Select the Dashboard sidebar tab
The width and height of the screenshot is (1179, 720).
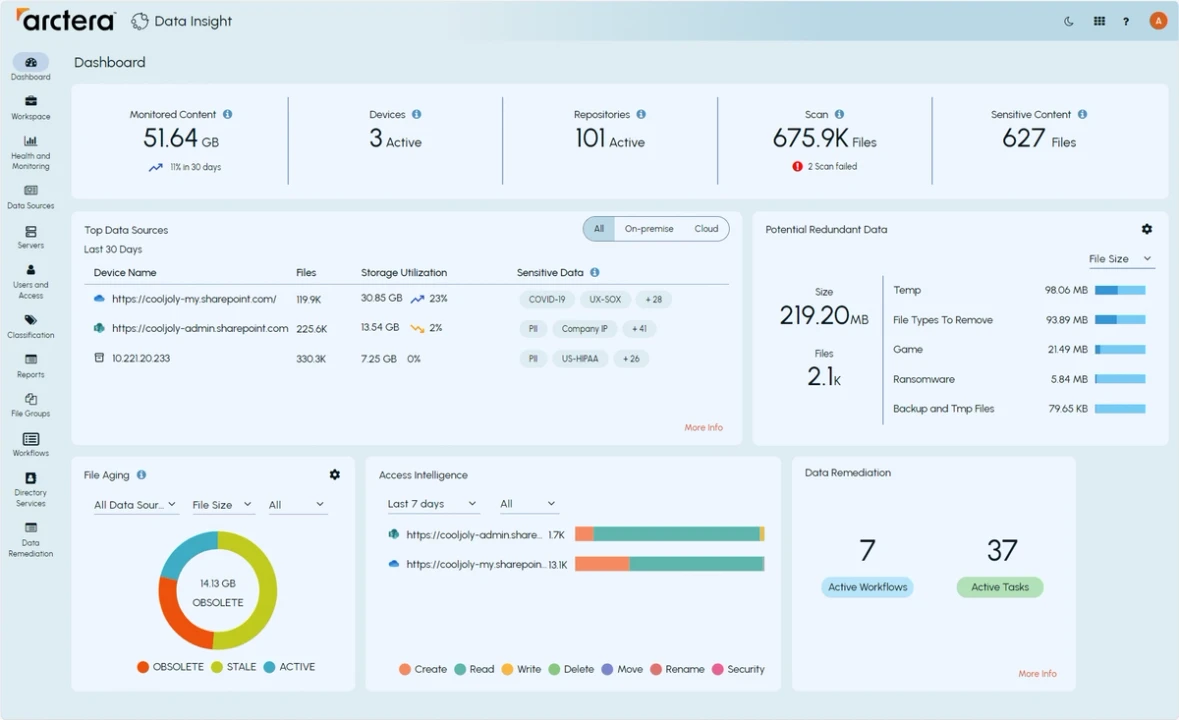pyautogui.click(x=30, y=67)
